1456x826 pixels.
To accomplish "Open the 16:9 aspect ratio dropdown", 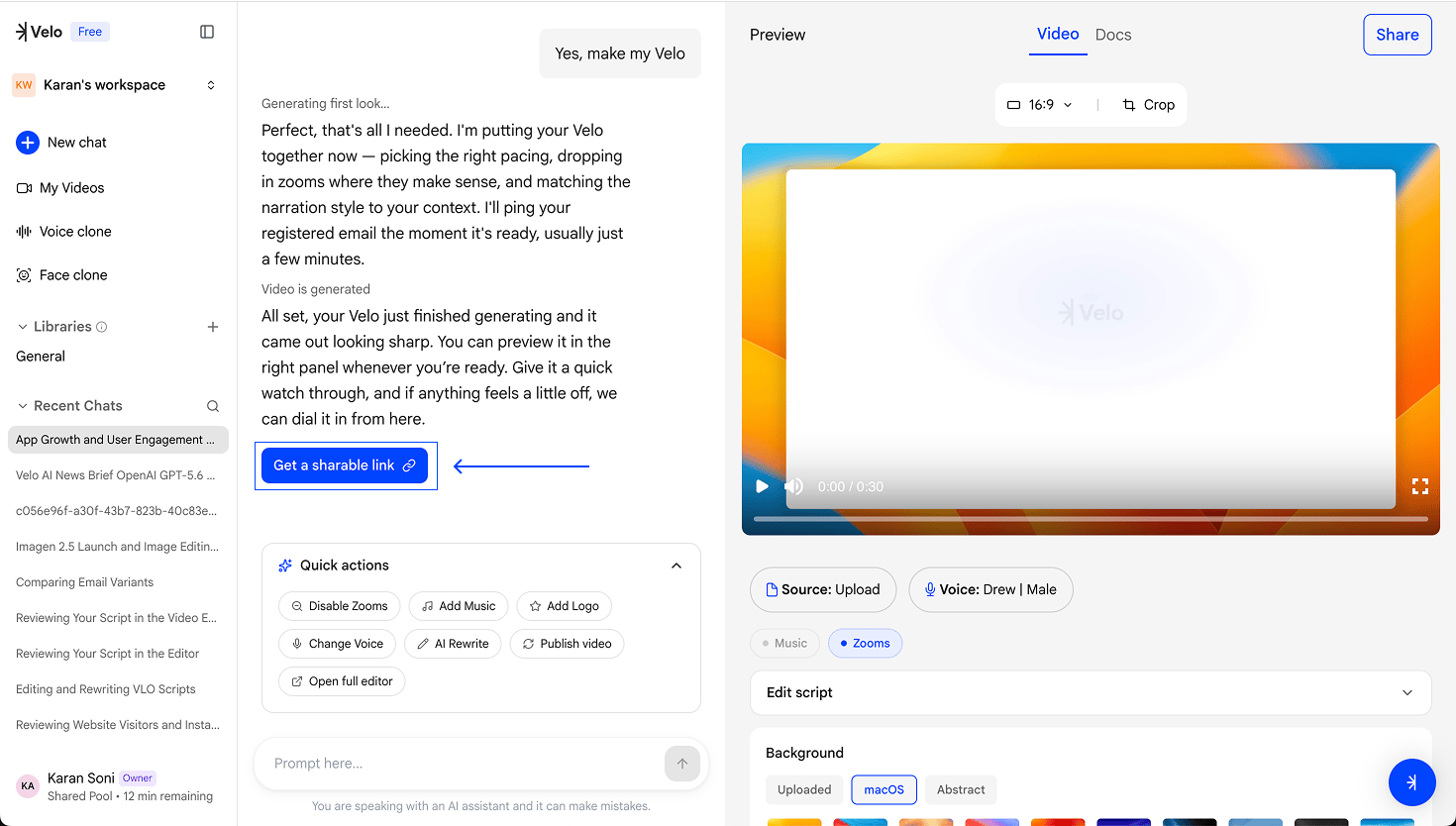I will [x=1040, y=105].
